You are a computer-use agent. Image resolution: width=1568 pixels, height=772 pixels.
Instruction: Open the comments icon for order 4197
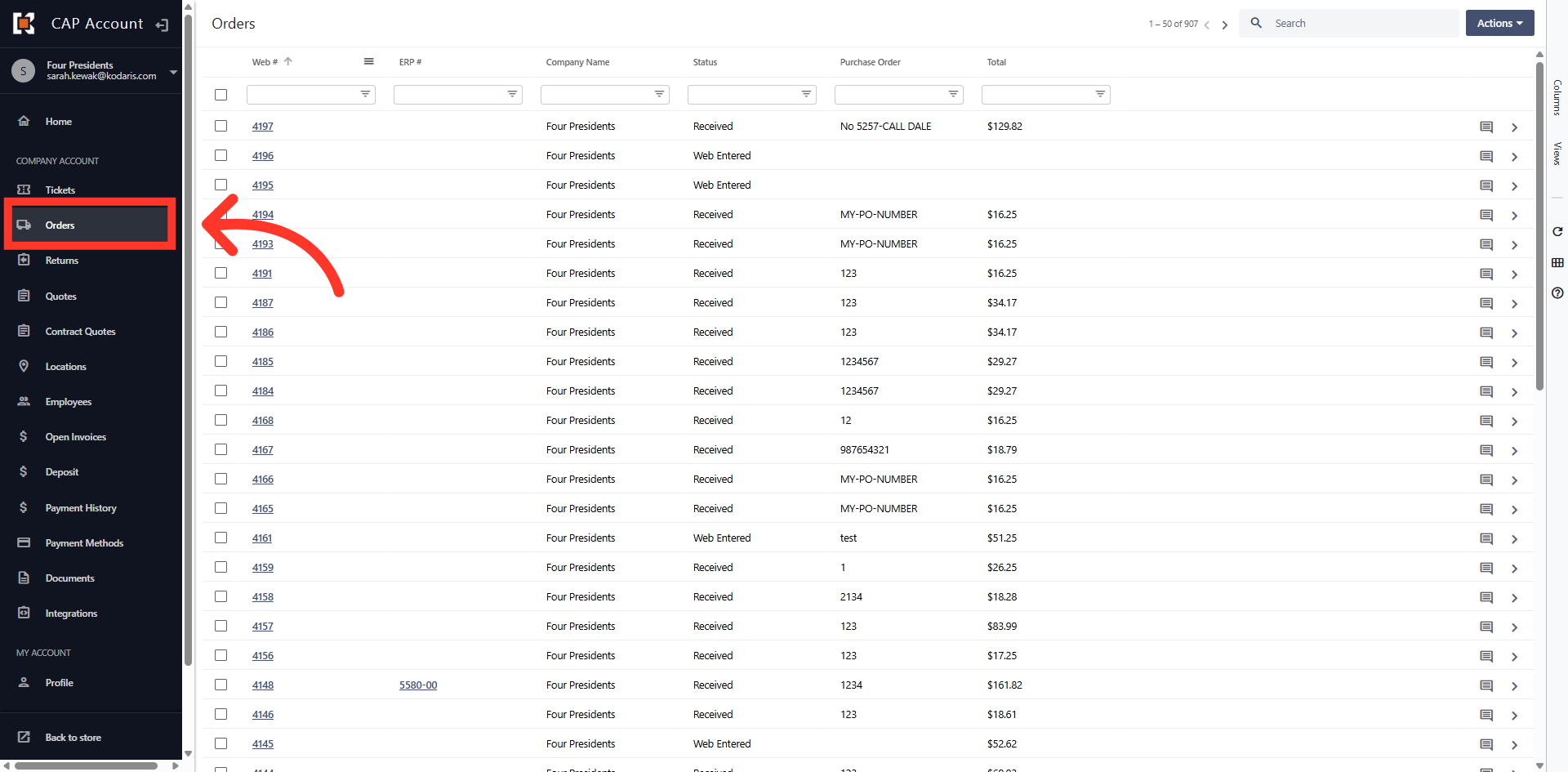click(1486, 127)
